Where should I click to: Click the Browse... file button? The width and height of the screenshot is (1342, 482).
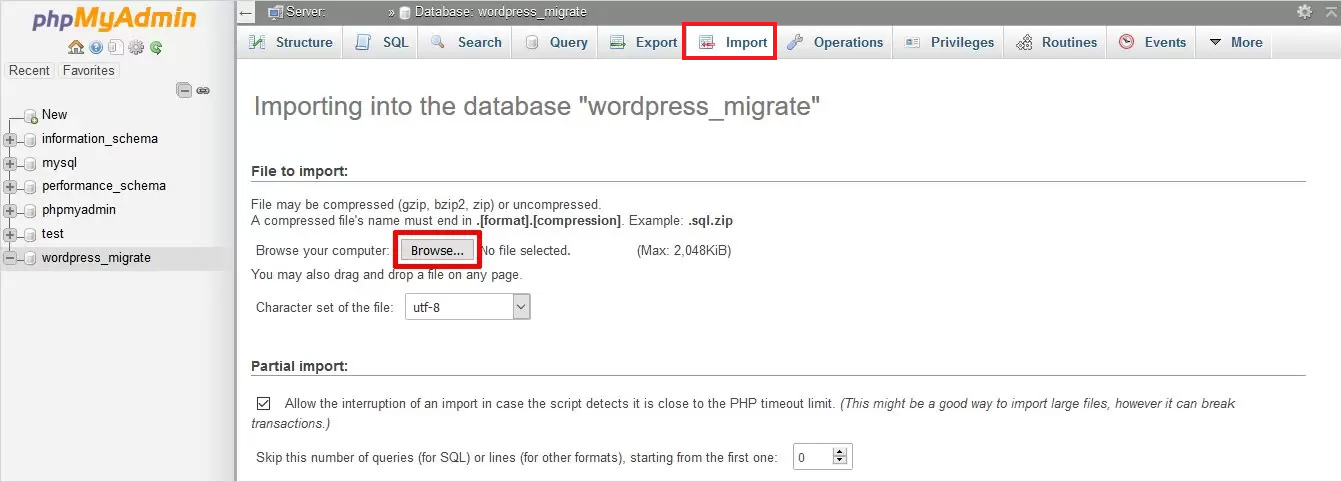tap(437, 250)
